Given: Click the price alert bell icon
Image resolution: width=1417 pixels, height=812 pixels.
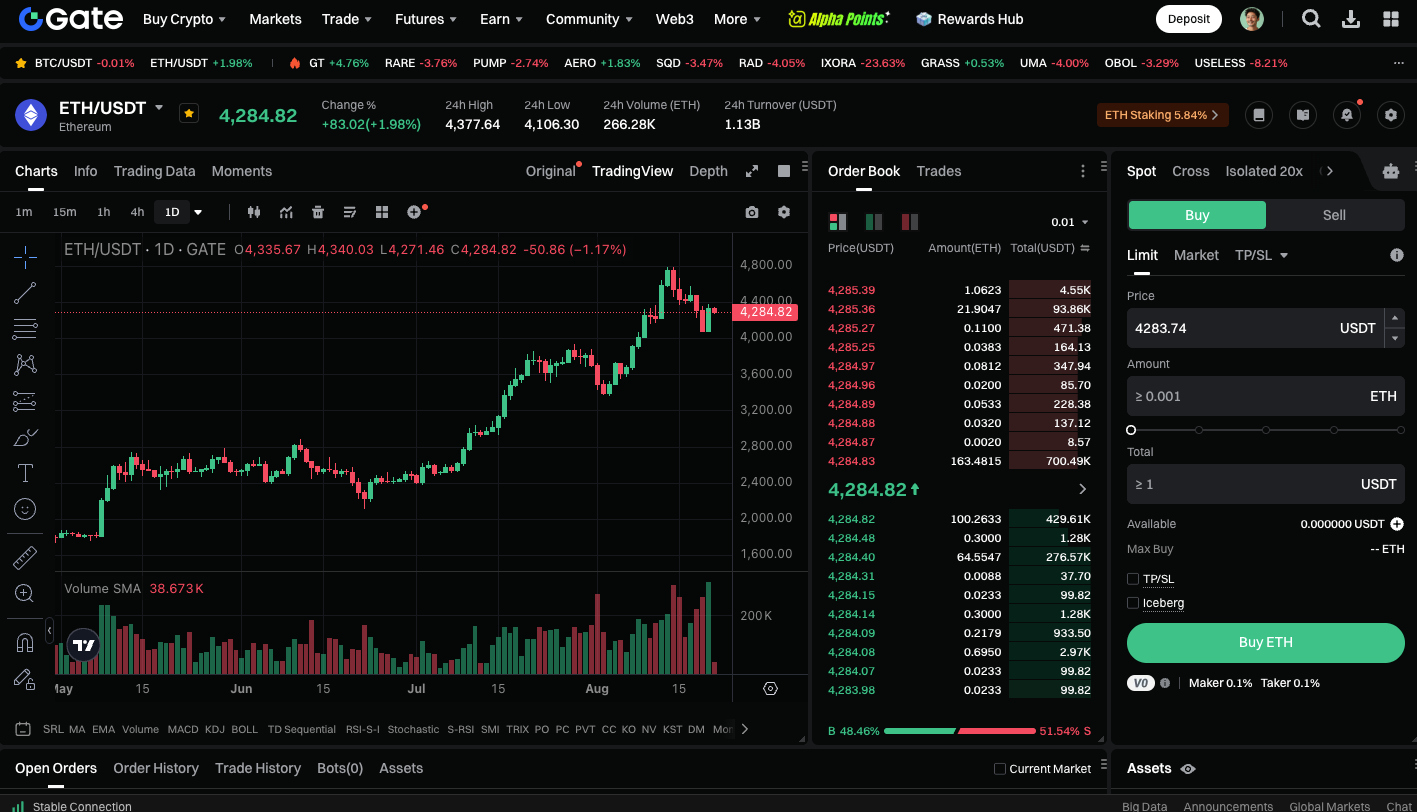Looking at the screenshot, I should pyautogui.click(x=1347, y=115).
